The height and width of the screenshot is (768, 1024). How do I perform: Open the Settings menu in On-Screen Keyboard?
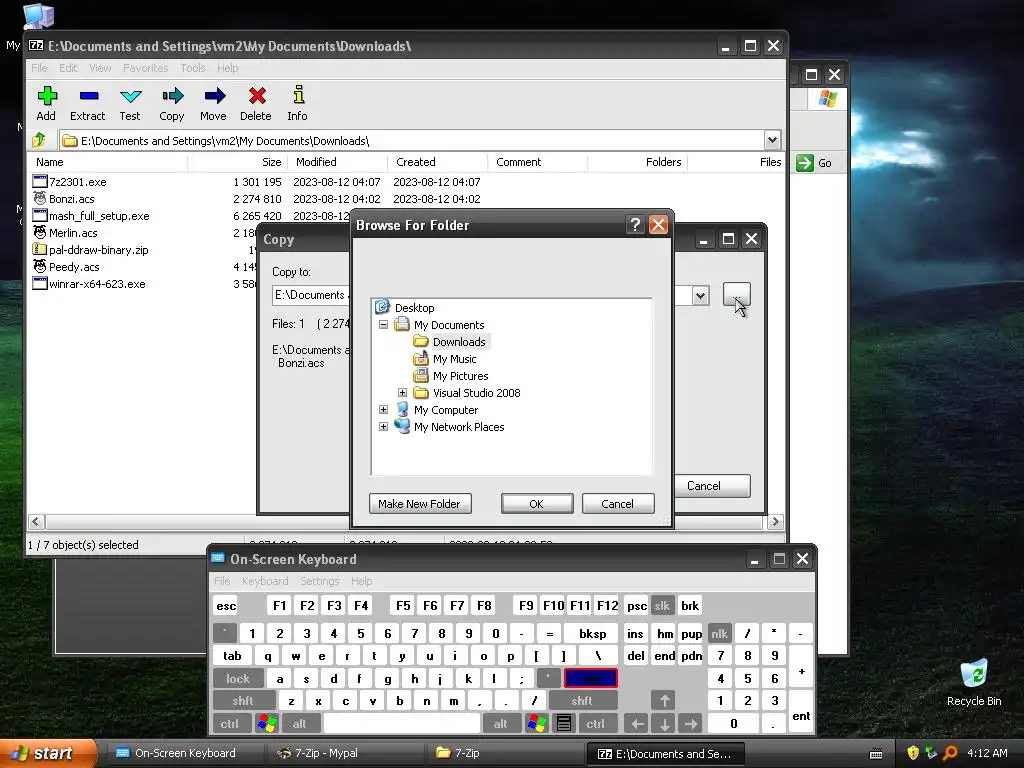tap(319, 581)
